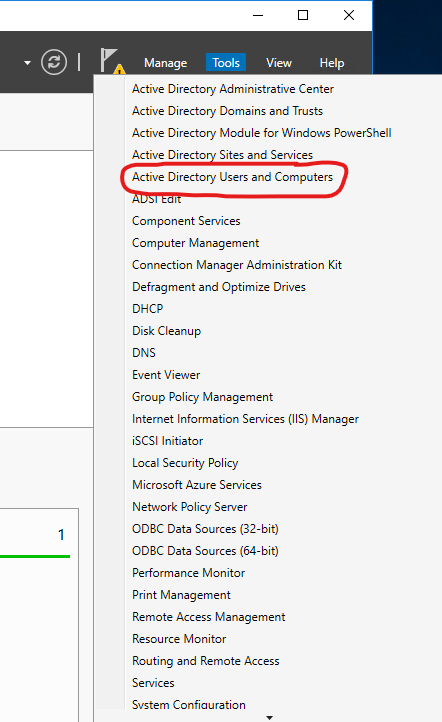The image size is (442, 722).
Task: Open the View menu
Action: 279,63
